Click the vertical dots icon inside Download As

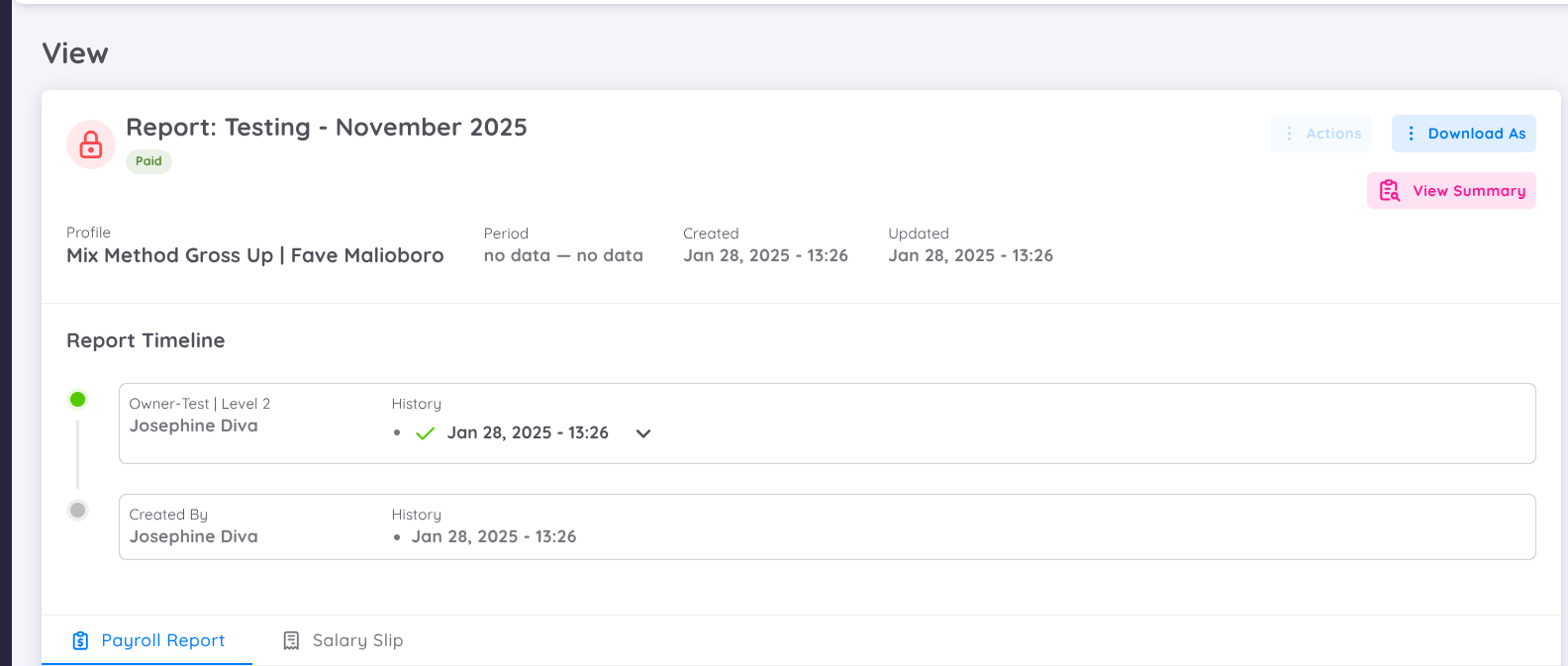1411,133
